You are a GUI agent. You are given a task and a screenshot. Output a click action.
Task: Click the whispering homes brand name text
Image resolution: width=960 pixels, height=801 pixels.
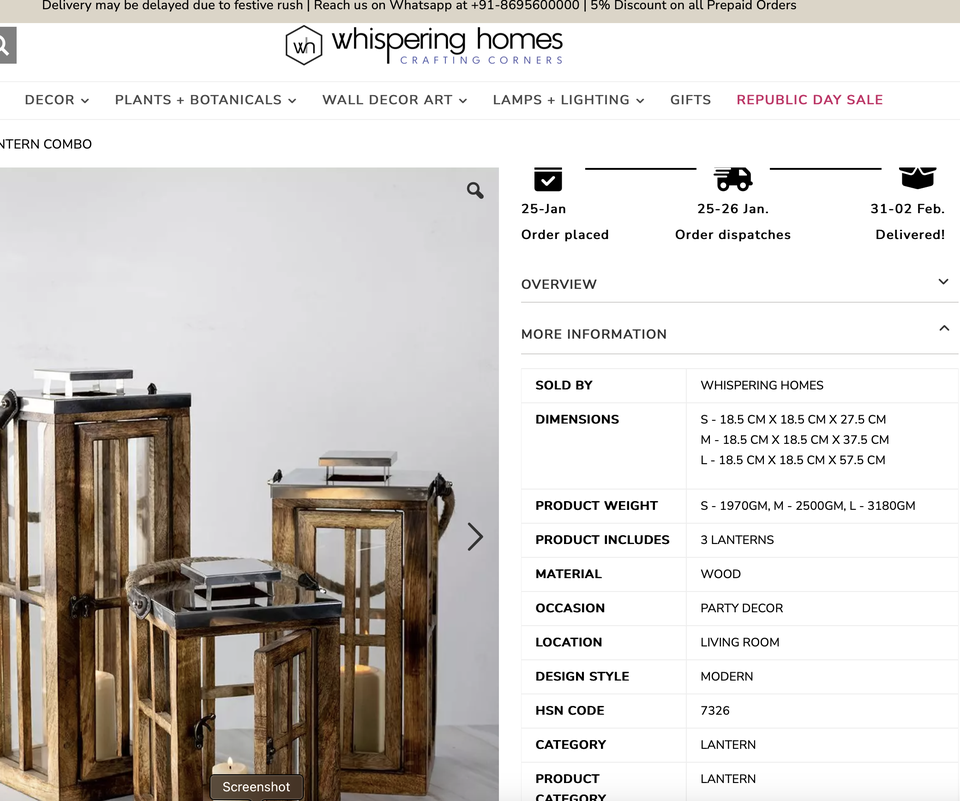pos(448,40)
